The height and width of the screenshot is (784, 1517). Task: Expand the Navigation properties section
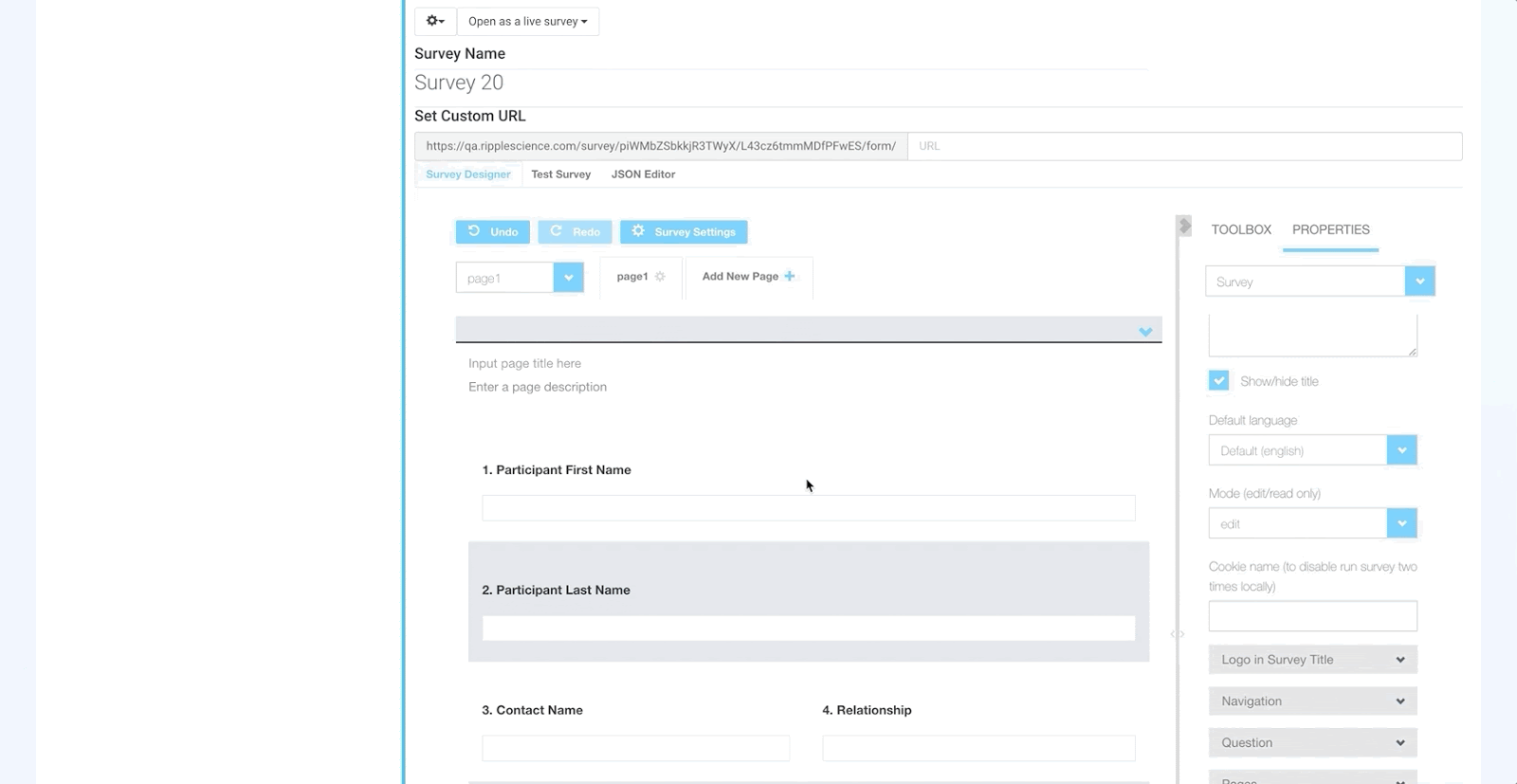1312,702
